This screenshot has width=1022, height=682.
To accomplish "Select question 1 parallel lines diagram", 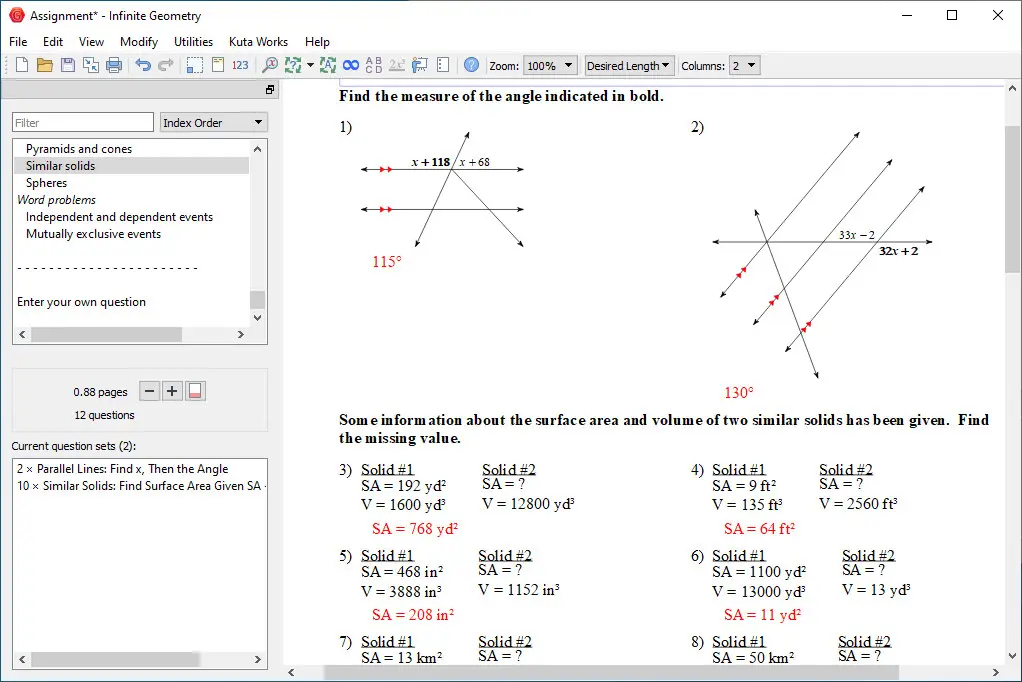I will pos(442,189).
